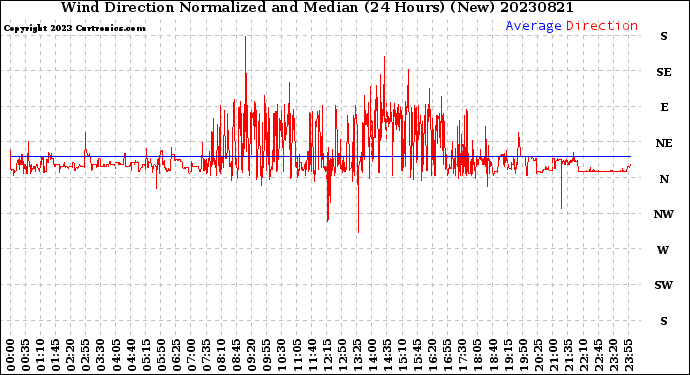Screen dimensions: 690x375
Task: Click the 12:15 time axis label
Action: click(x=327, y=355)
